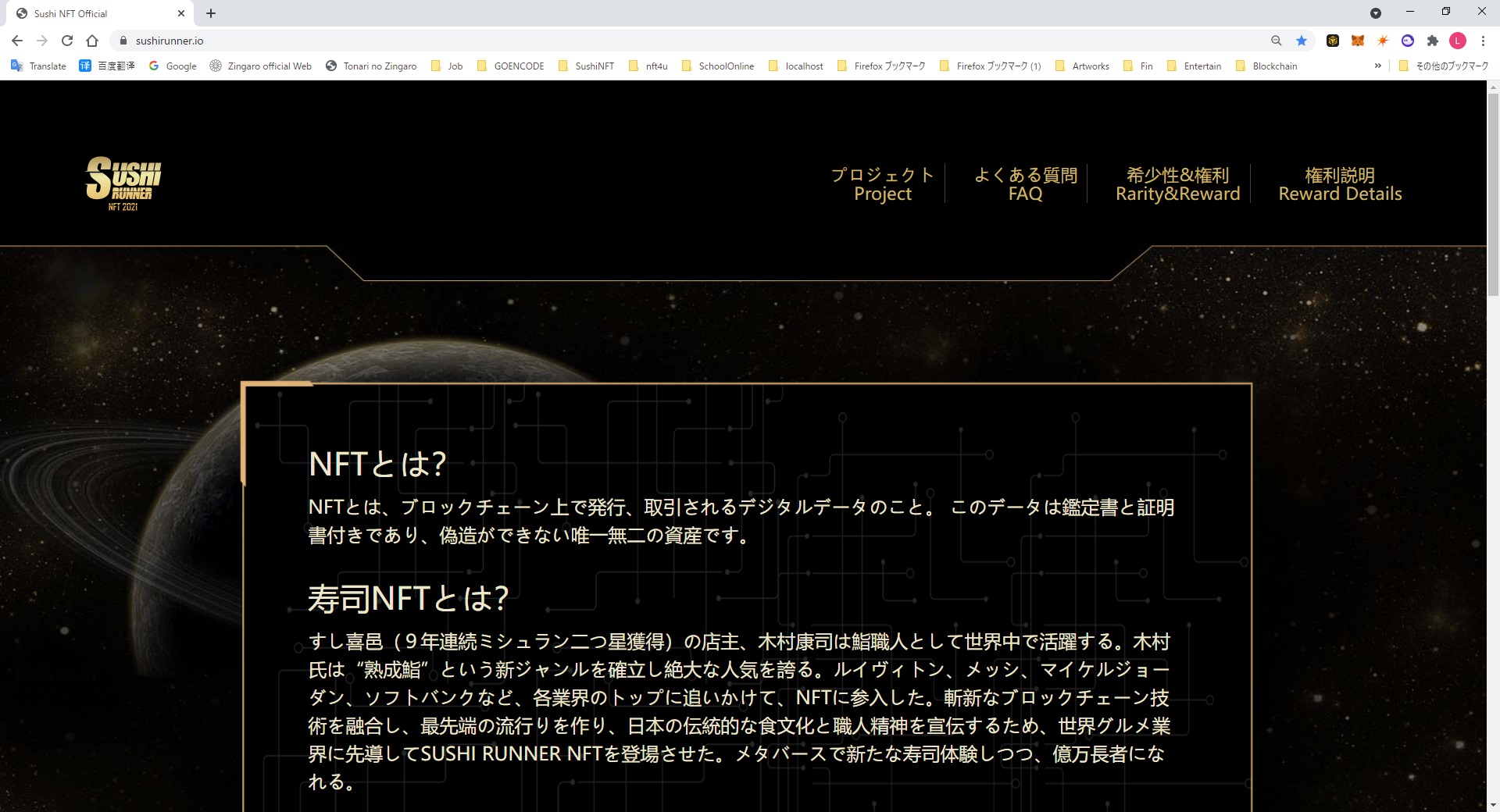Open the GOENCODE bookmark folder
Screen dimensions: 1500x812
coord(511,66)
